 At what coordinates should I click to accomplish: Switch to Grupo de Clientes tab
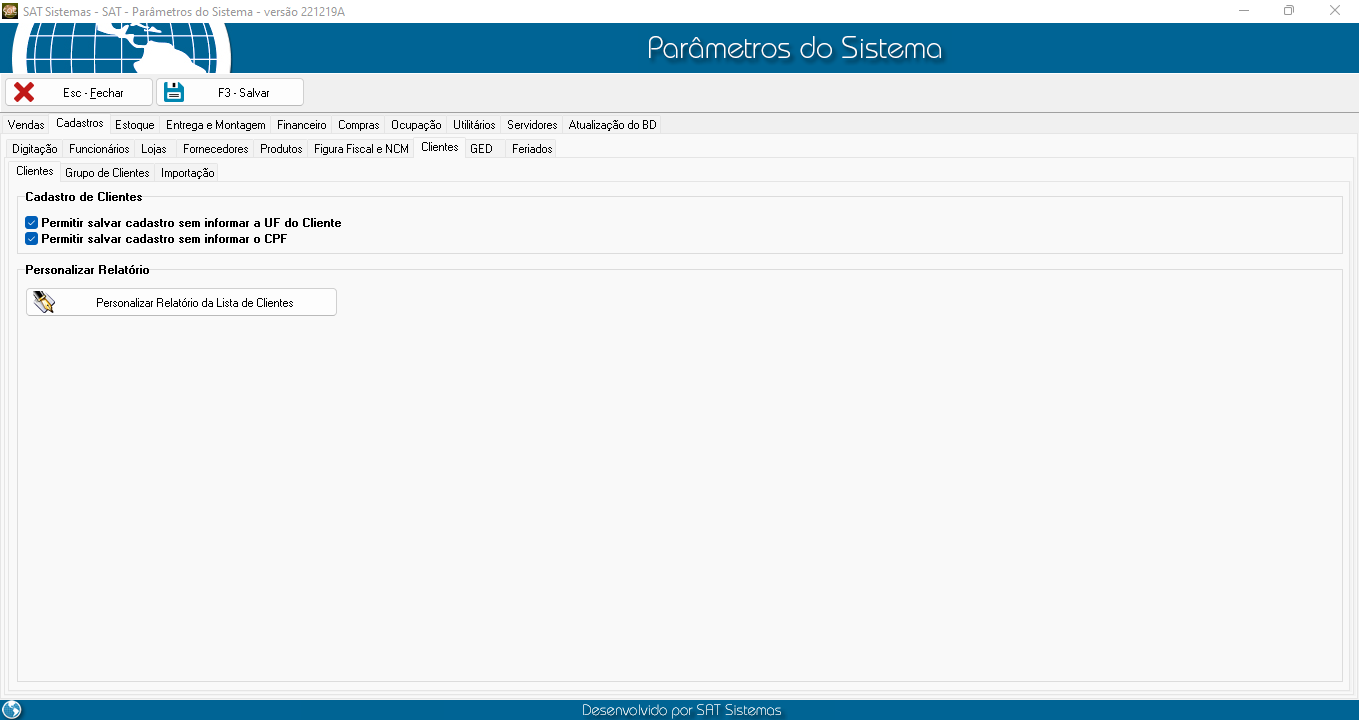(x=107, y=173)
